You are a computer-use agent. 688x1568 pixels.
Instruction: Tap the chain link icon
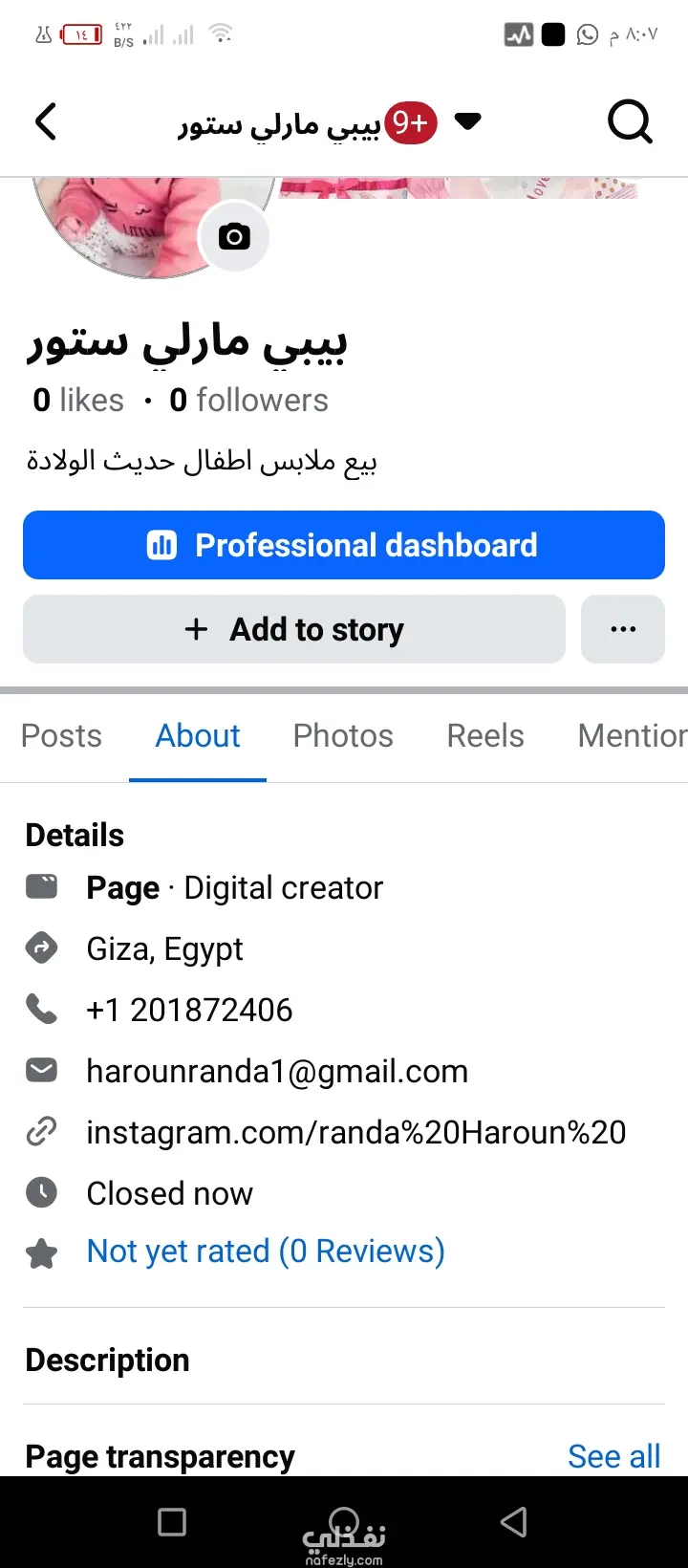[x=41, y=1131]
